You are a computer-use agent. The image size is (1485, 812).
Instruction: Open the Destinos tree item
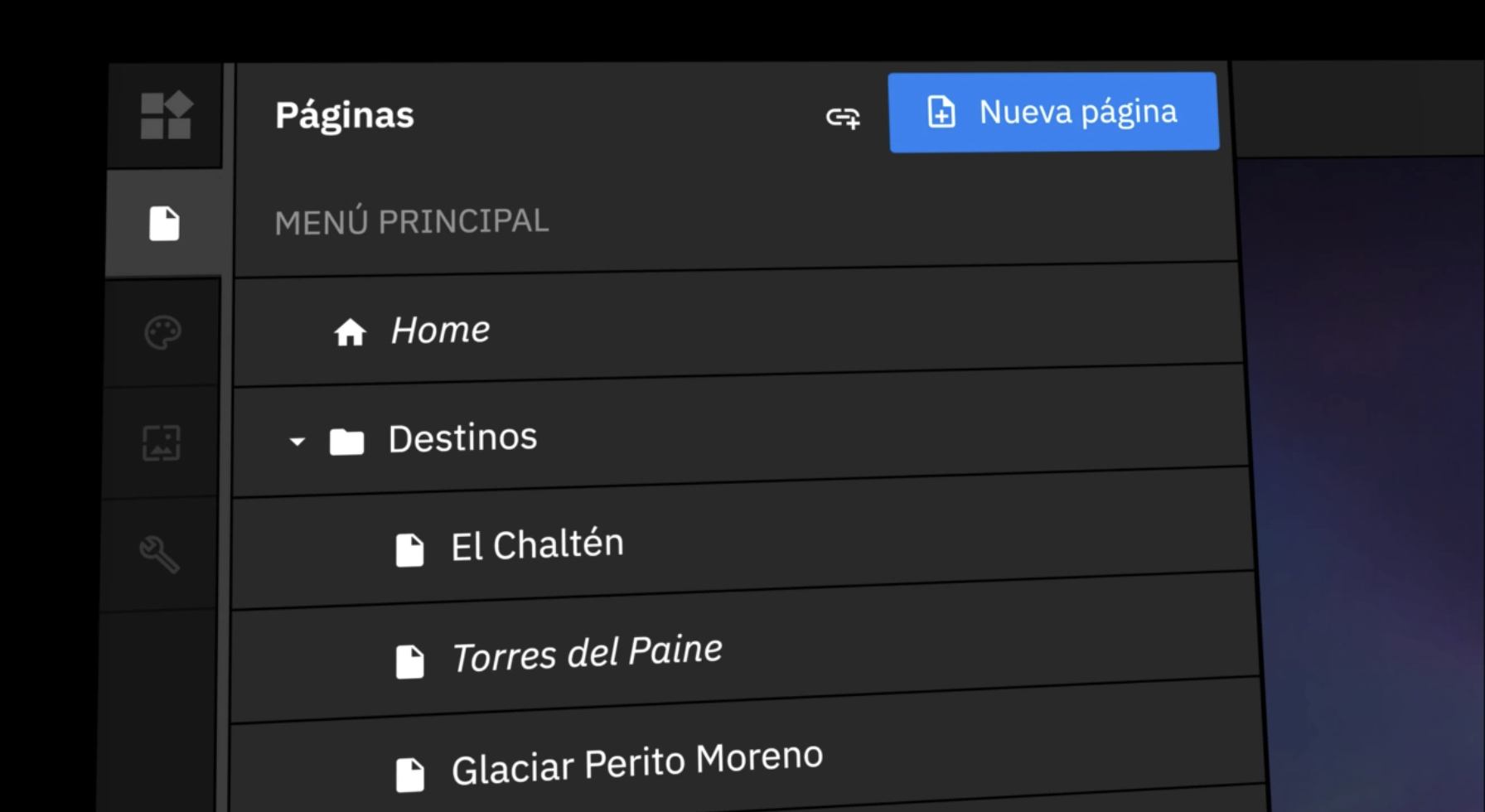click(x=462, y=437)
